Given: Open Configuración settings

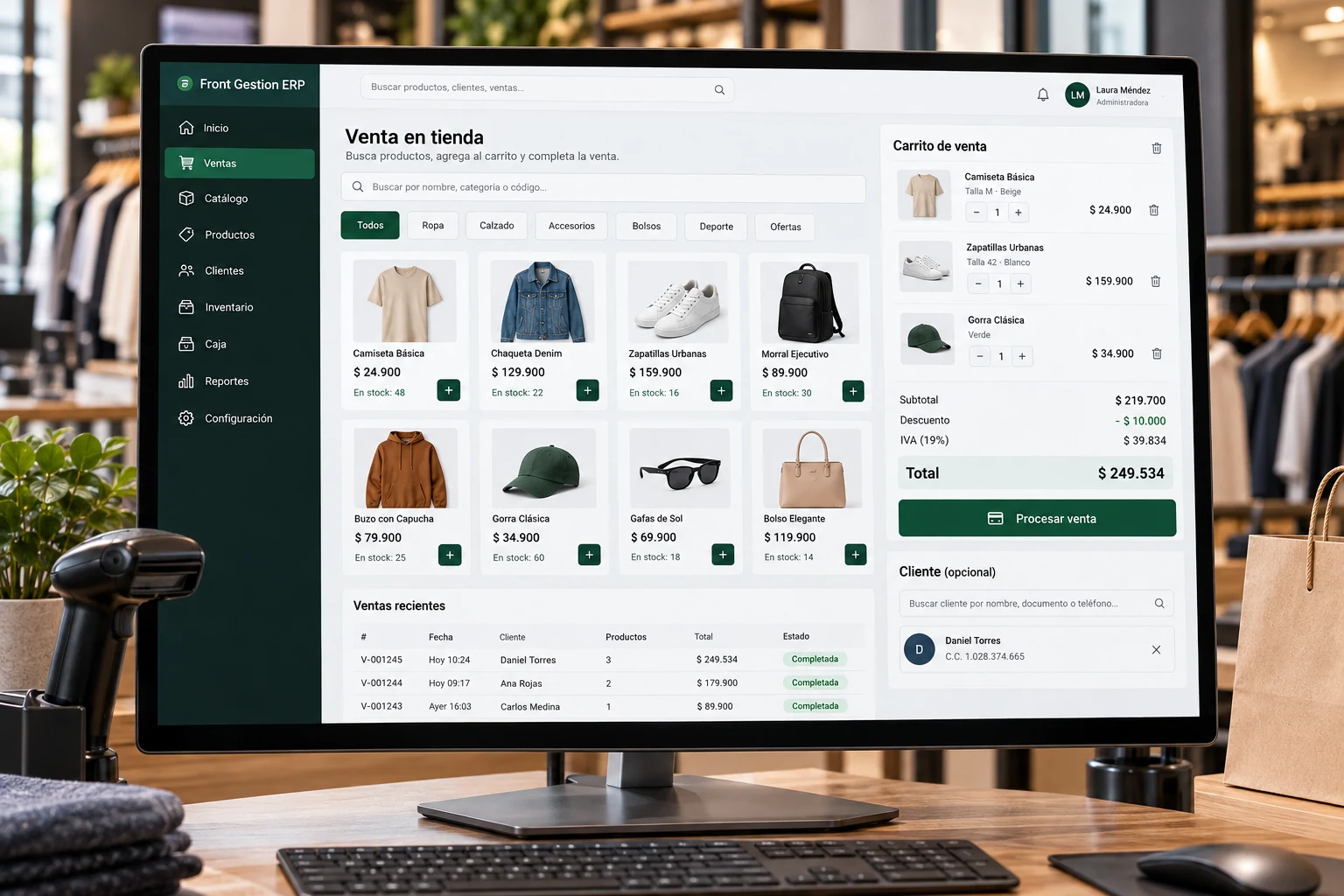Looking at the screenshot, I should click(239, 418).
